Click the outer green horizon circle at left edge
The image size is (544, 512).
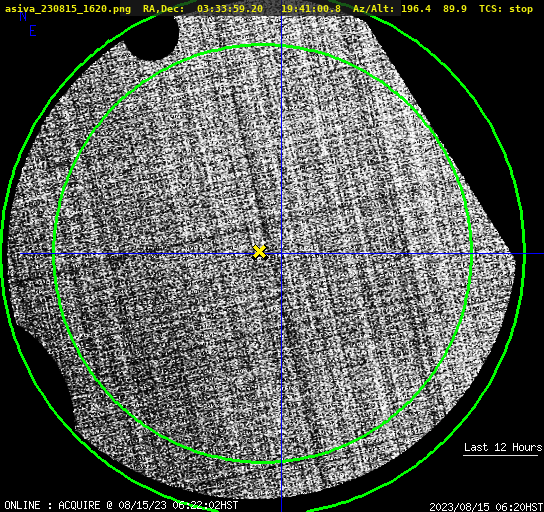(3, 254)
